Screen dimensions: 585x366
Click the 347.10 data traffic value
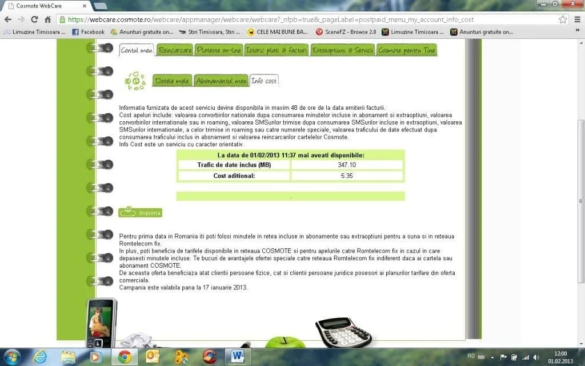(347, 165)
